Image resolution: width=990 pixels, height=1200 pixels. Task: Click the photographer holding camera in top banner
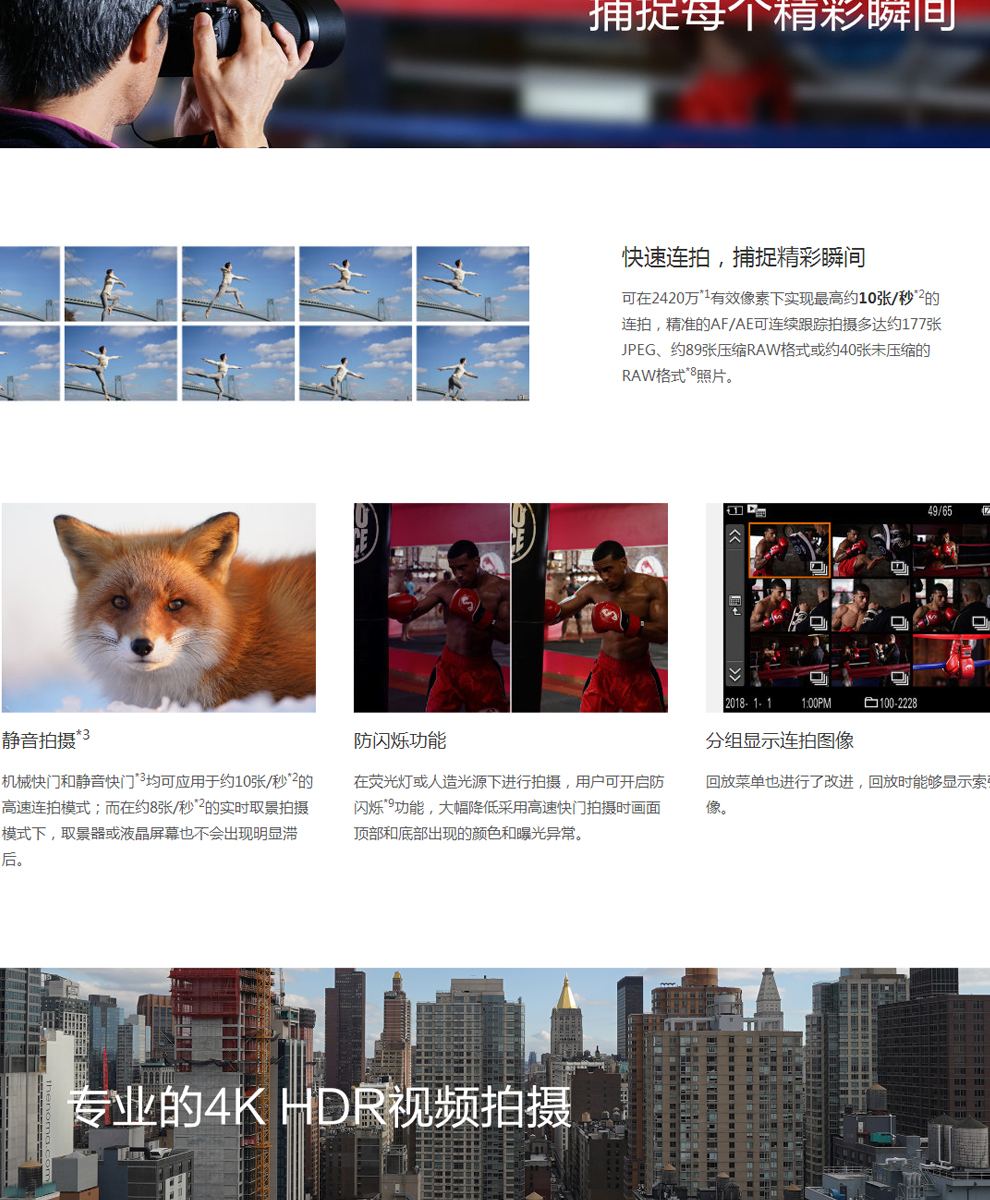172,74
